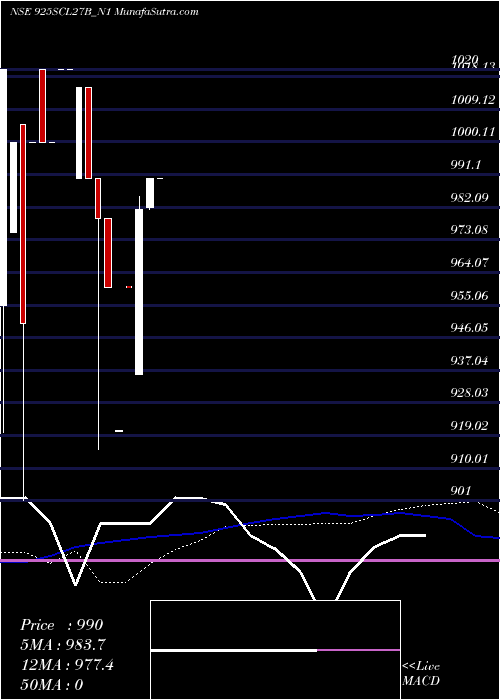Click the 12MA : 977.4 readout
Screen dimensions: 500x700
coord(67,665)
